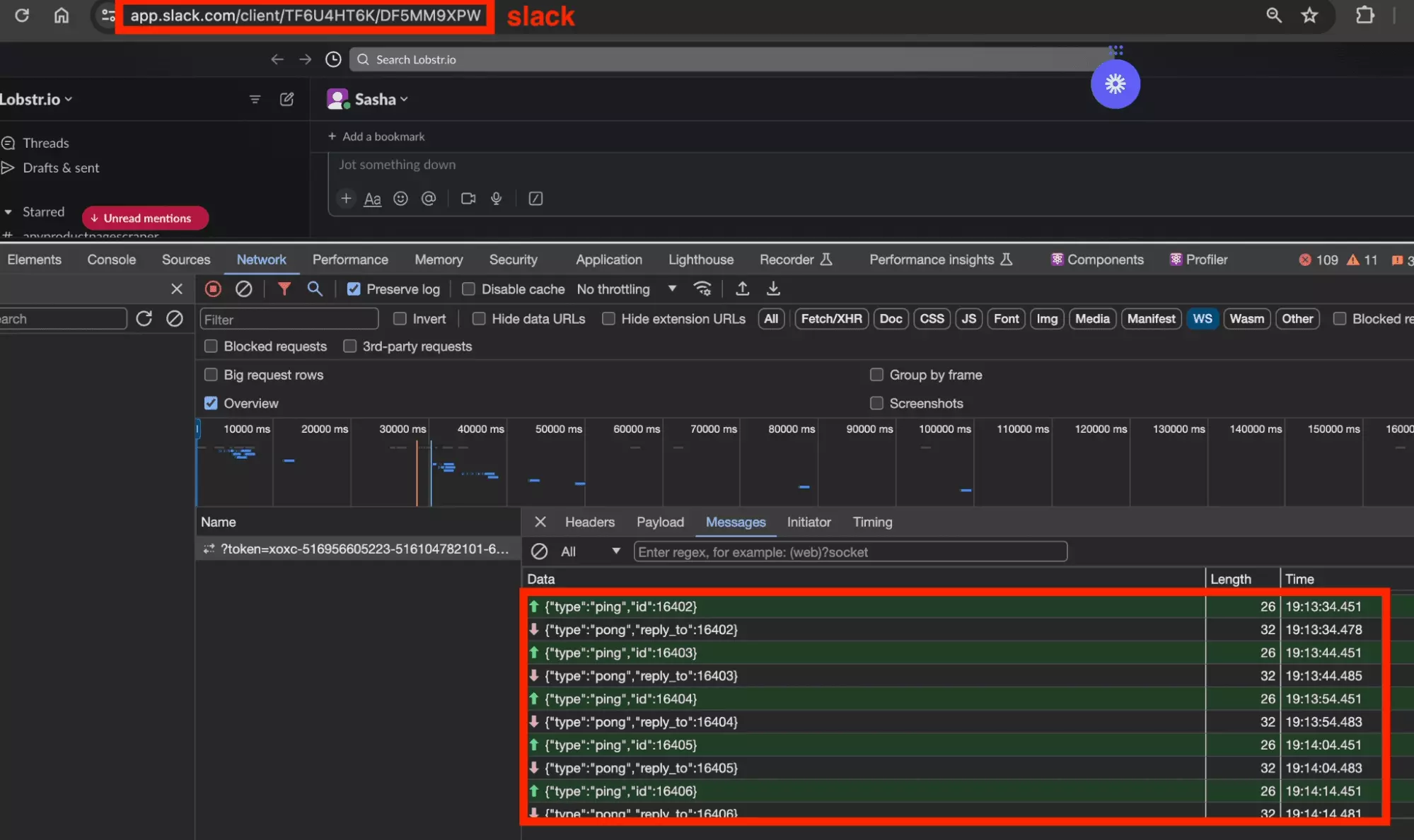
Task: Record an audio clip with microphone
Action: coord(496,199)
